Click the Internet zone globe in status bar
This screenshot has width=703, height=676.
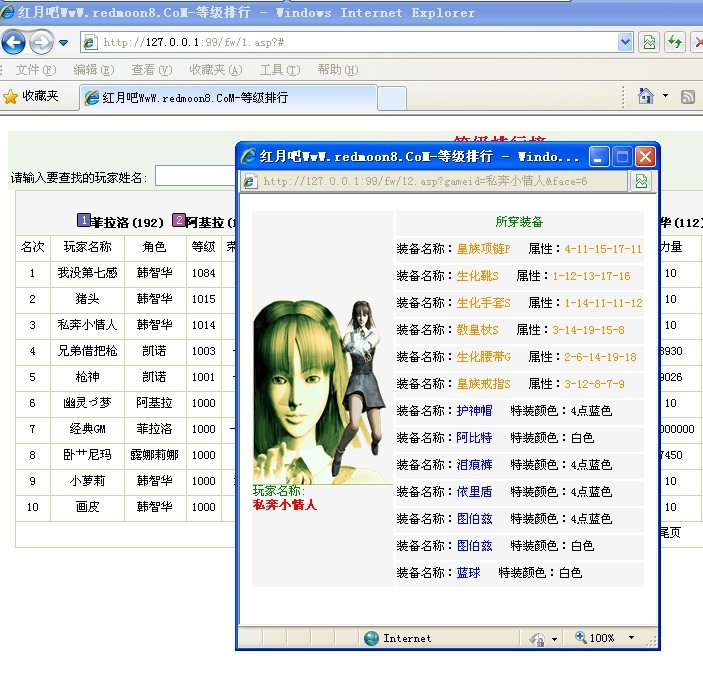pos(372,638)
